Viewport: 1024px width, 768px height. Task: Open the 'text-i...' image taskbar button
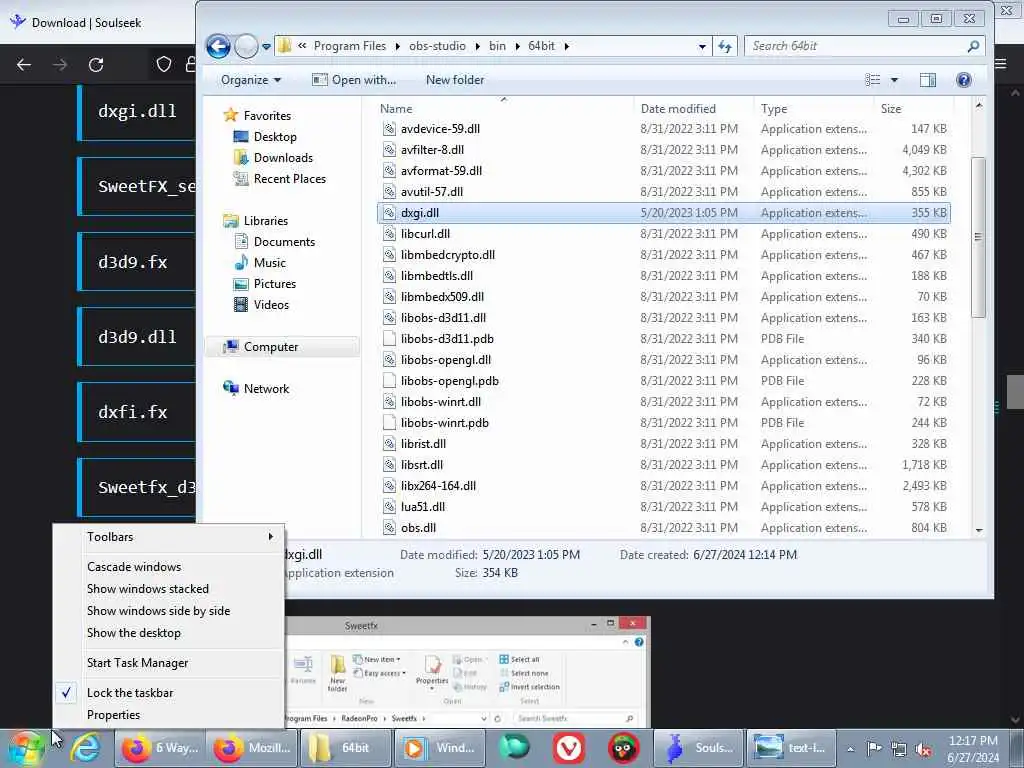pos(791,748)
